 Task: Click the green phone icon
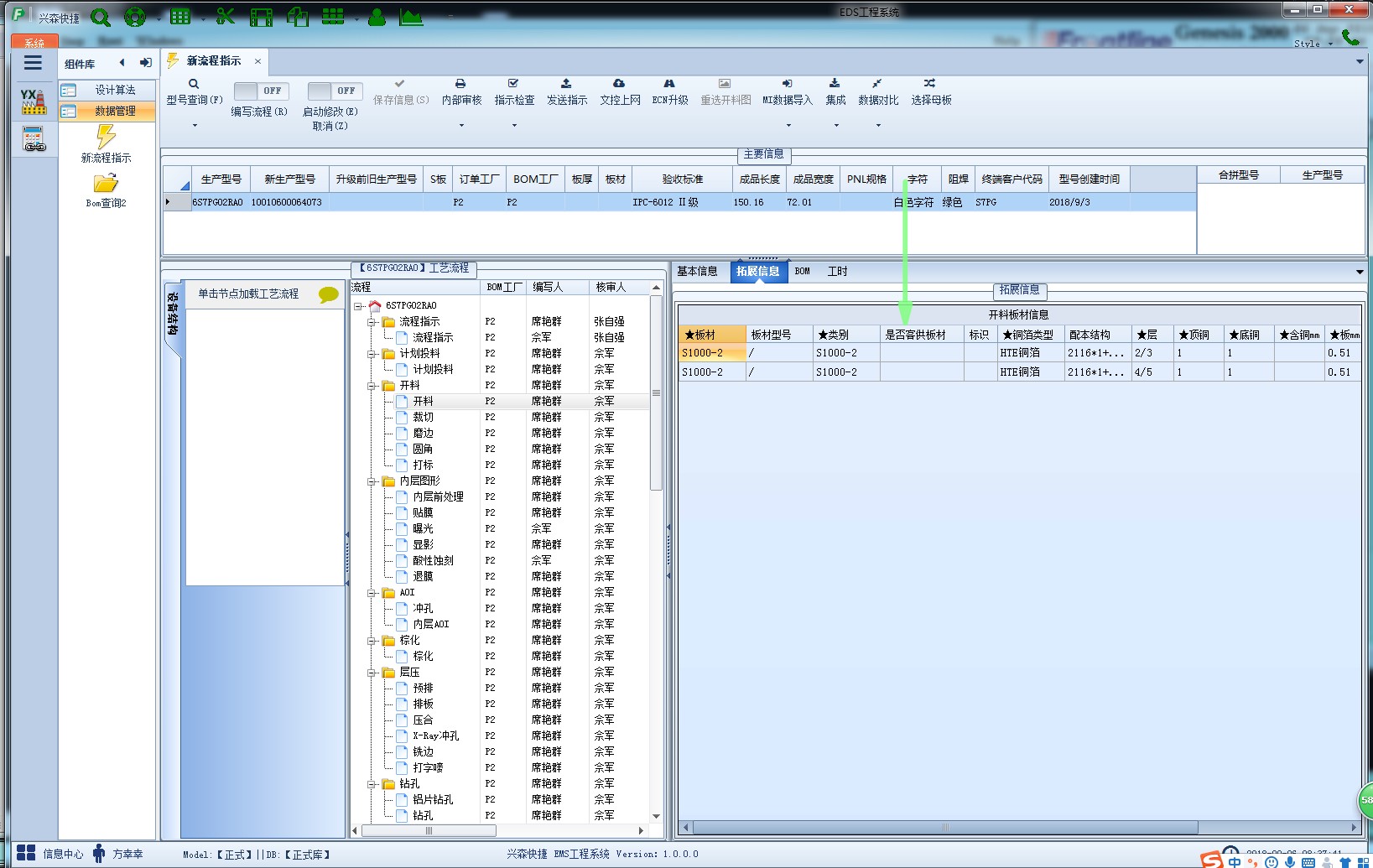point(1350,37)
